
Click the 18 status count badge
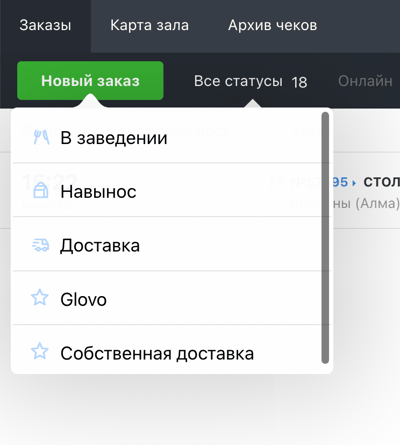click(299, 82)
